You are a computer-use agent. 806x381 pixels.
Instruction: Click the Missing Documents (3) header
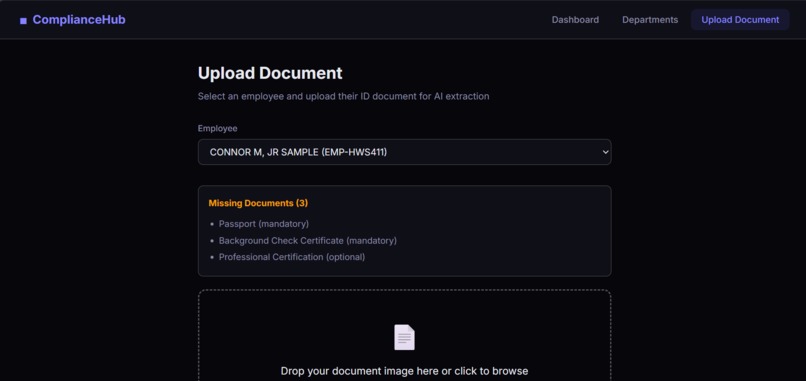[258, 203]
